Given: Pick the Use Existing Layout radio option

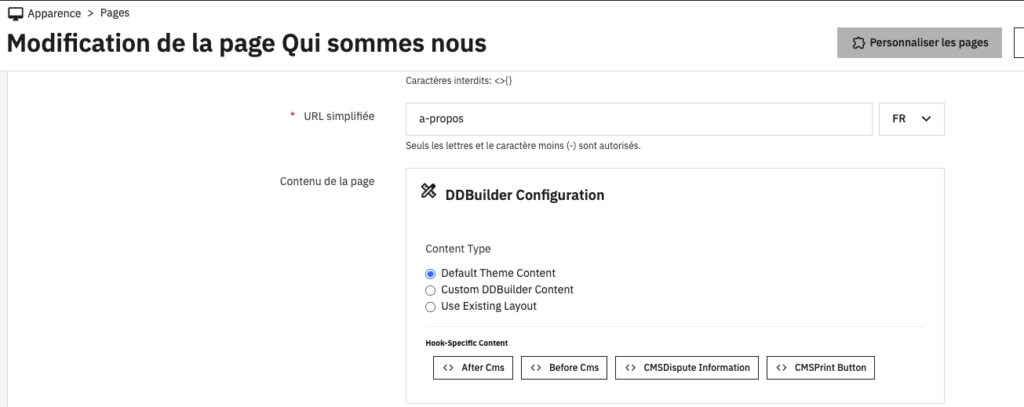Looking at the screenshot, I should tap(431, 307).
